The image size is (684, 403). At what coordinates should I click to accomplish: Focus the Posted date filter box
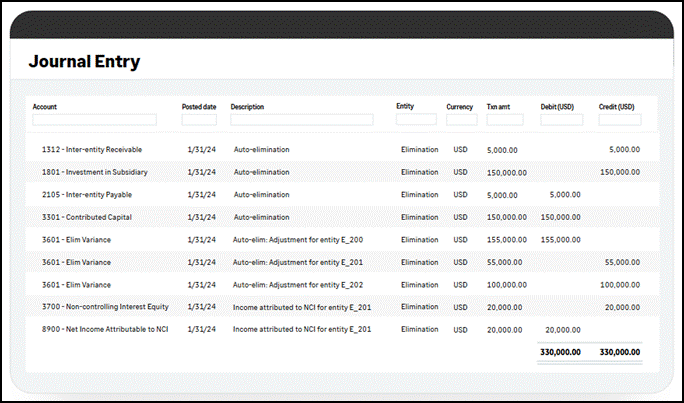click(199, 120)
